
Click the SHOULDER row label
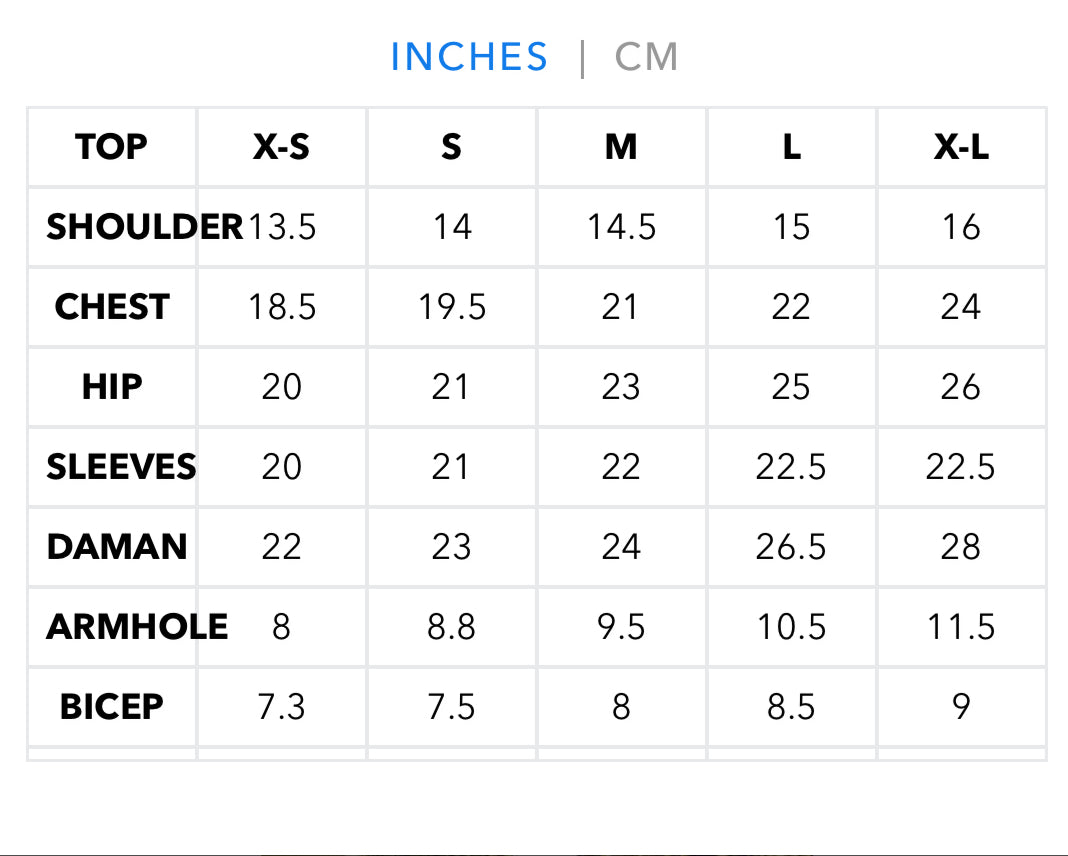click(x=144, y=227)
